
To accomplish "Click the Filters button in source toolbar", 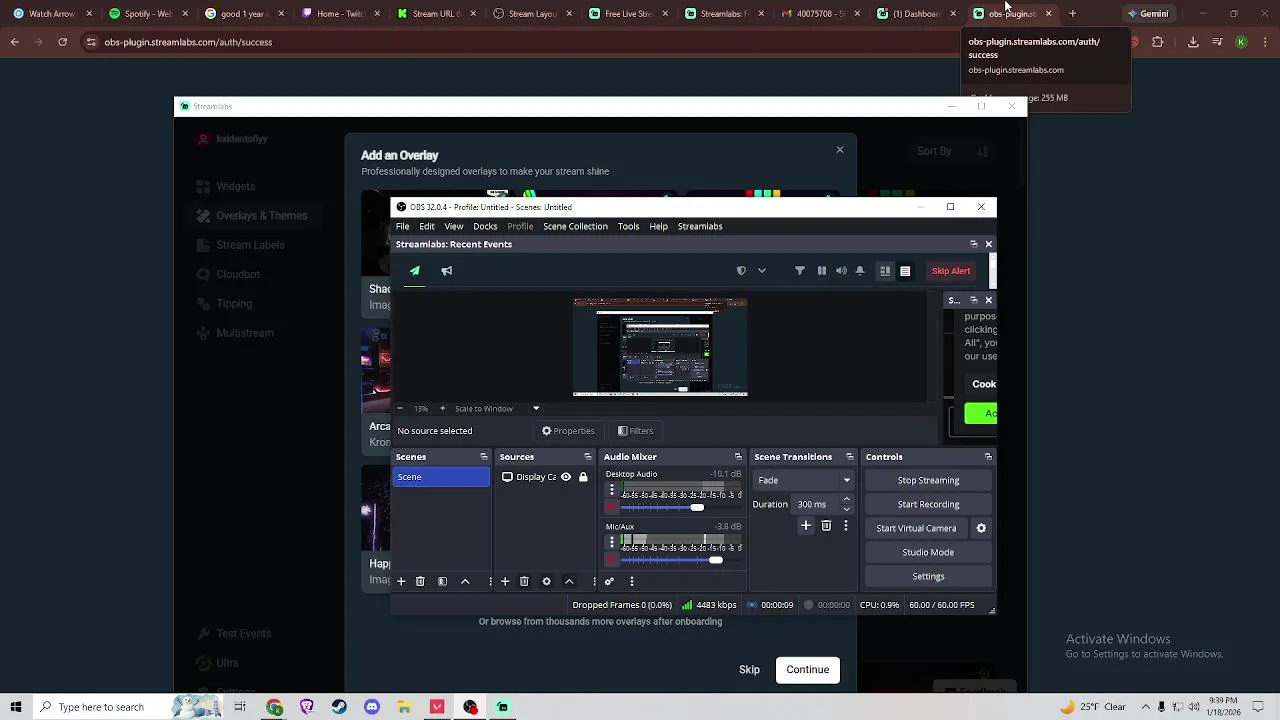I will tap(636, 431).
